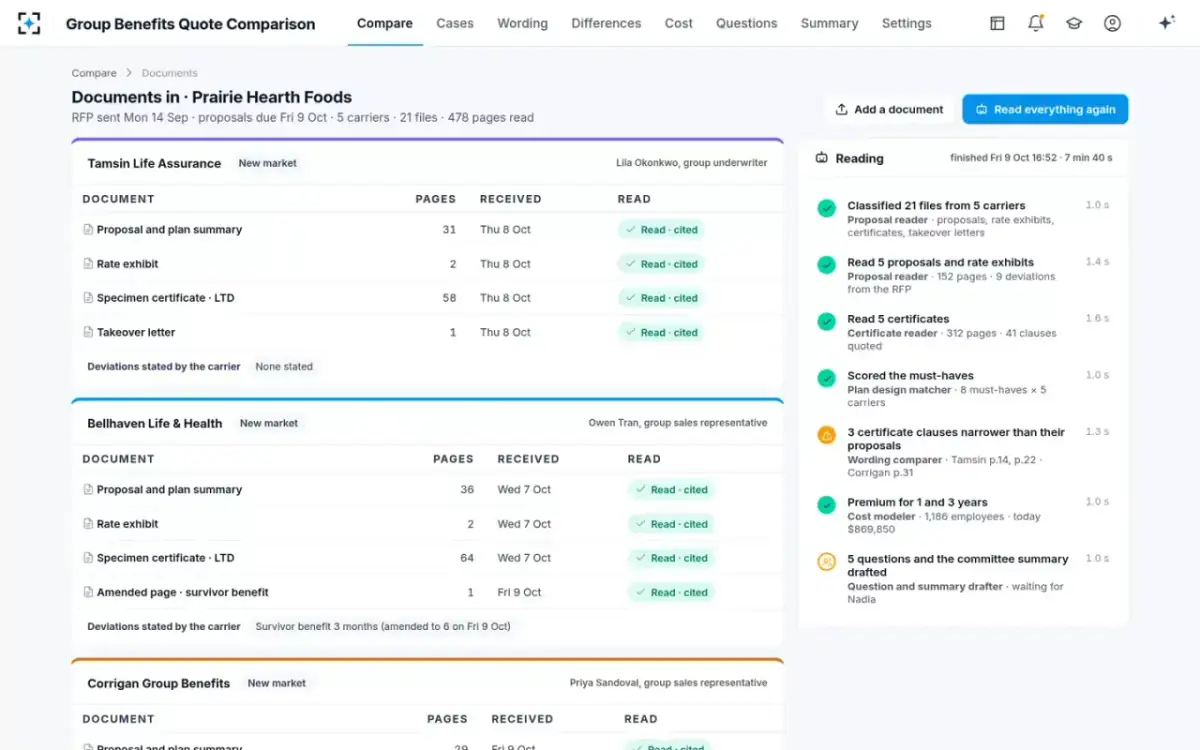Select the Corrigan Group Benefits heading

click(159, 683)
